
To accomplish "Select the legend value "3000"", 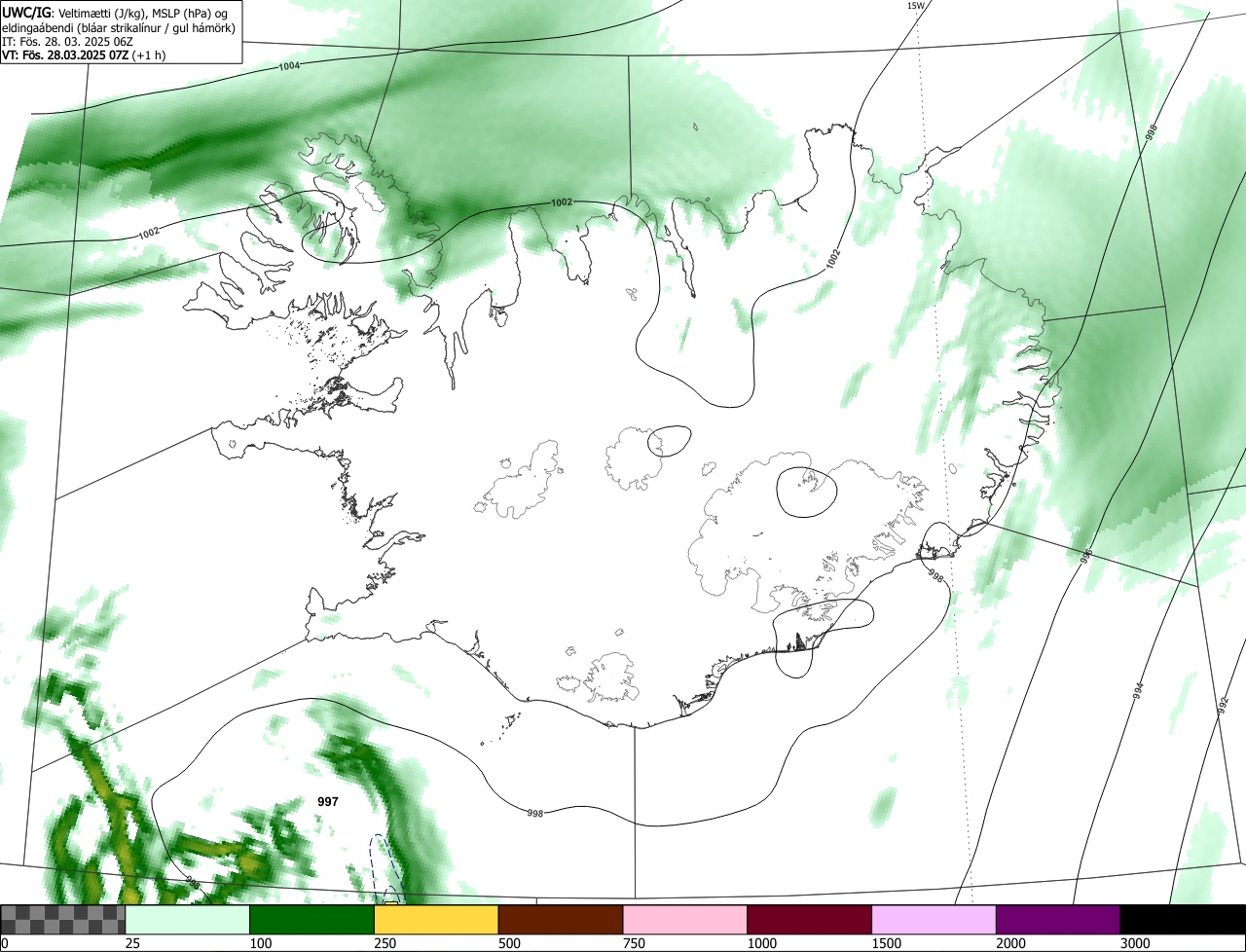I will click(x=1136, y=943).
